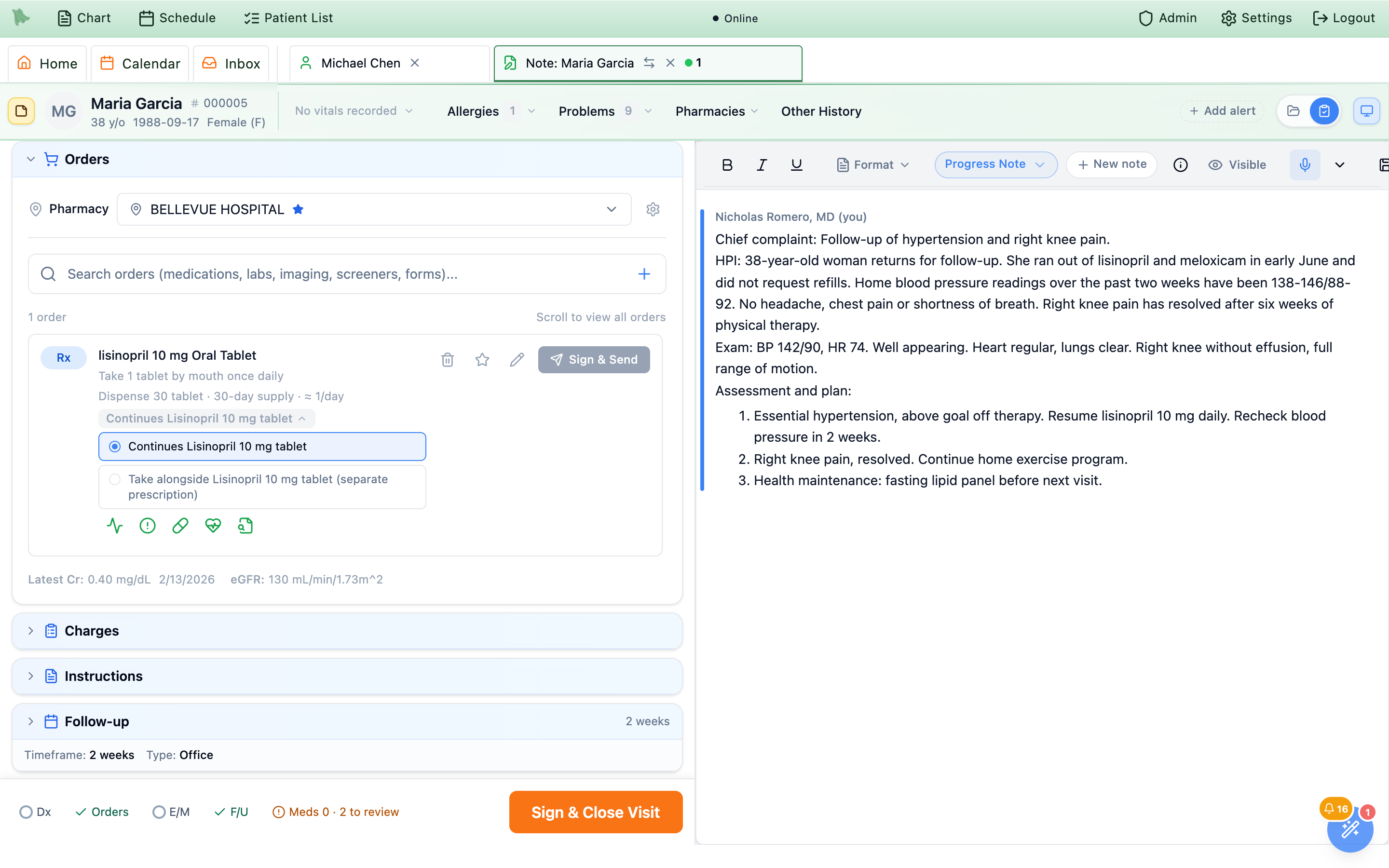
Task: Click the New note button
Action: pos(1112,164)
